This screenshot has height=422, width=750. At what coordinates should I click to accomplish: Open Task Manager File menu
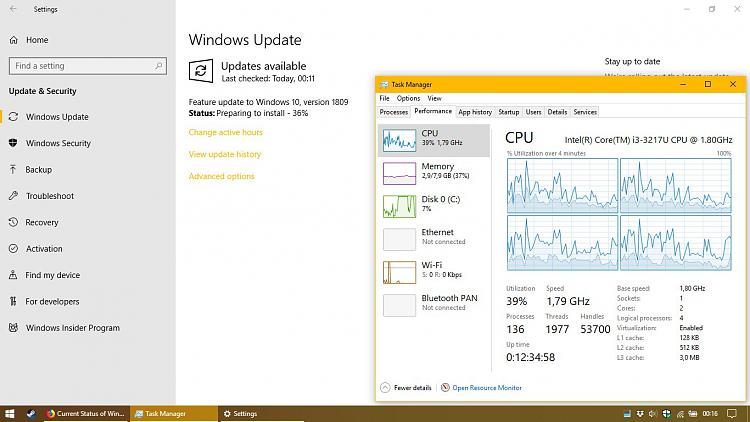384,98
